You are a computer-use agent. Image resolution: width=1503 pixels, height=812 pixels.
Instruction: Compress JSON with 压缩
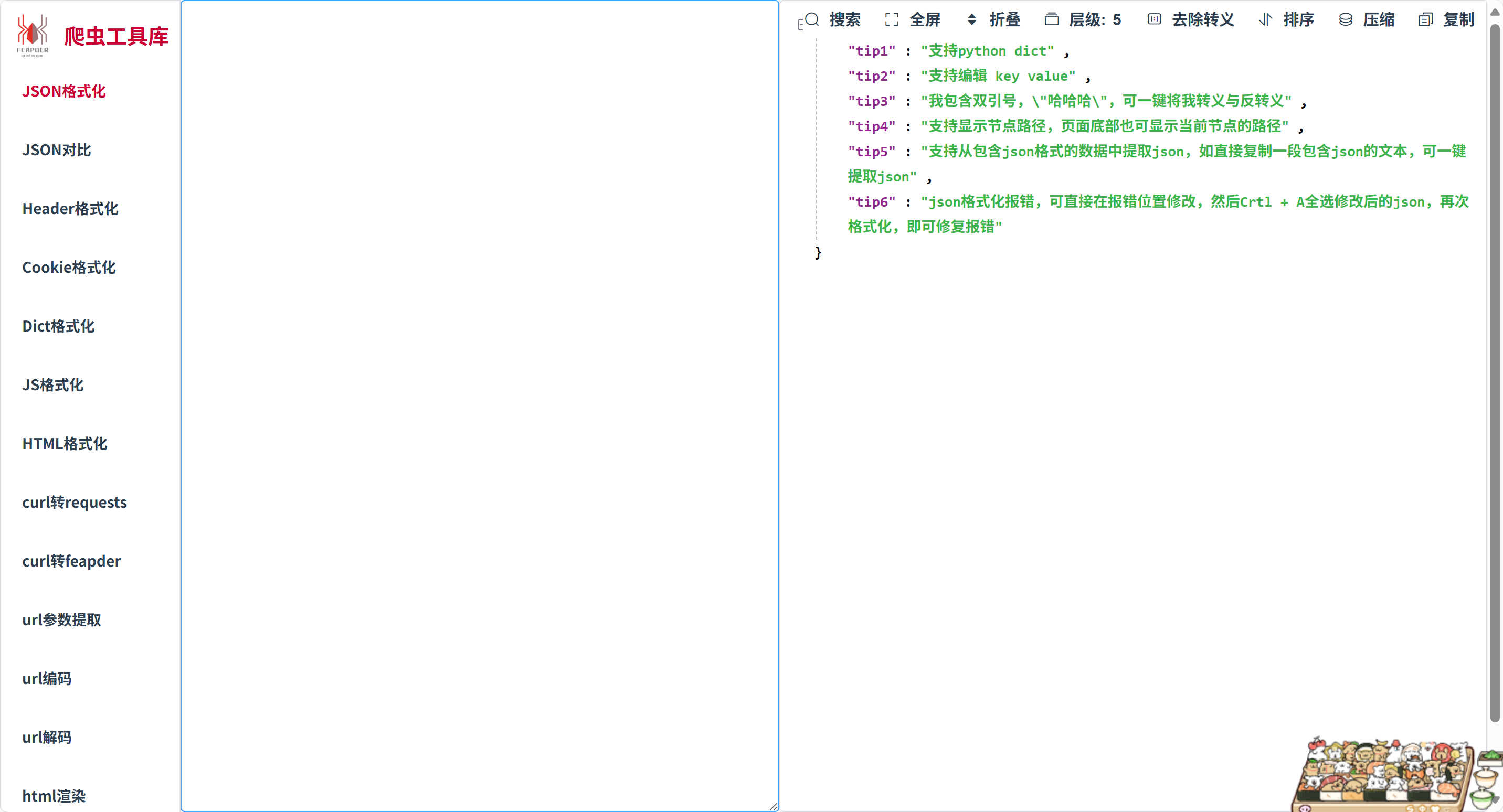point(1379,19)
